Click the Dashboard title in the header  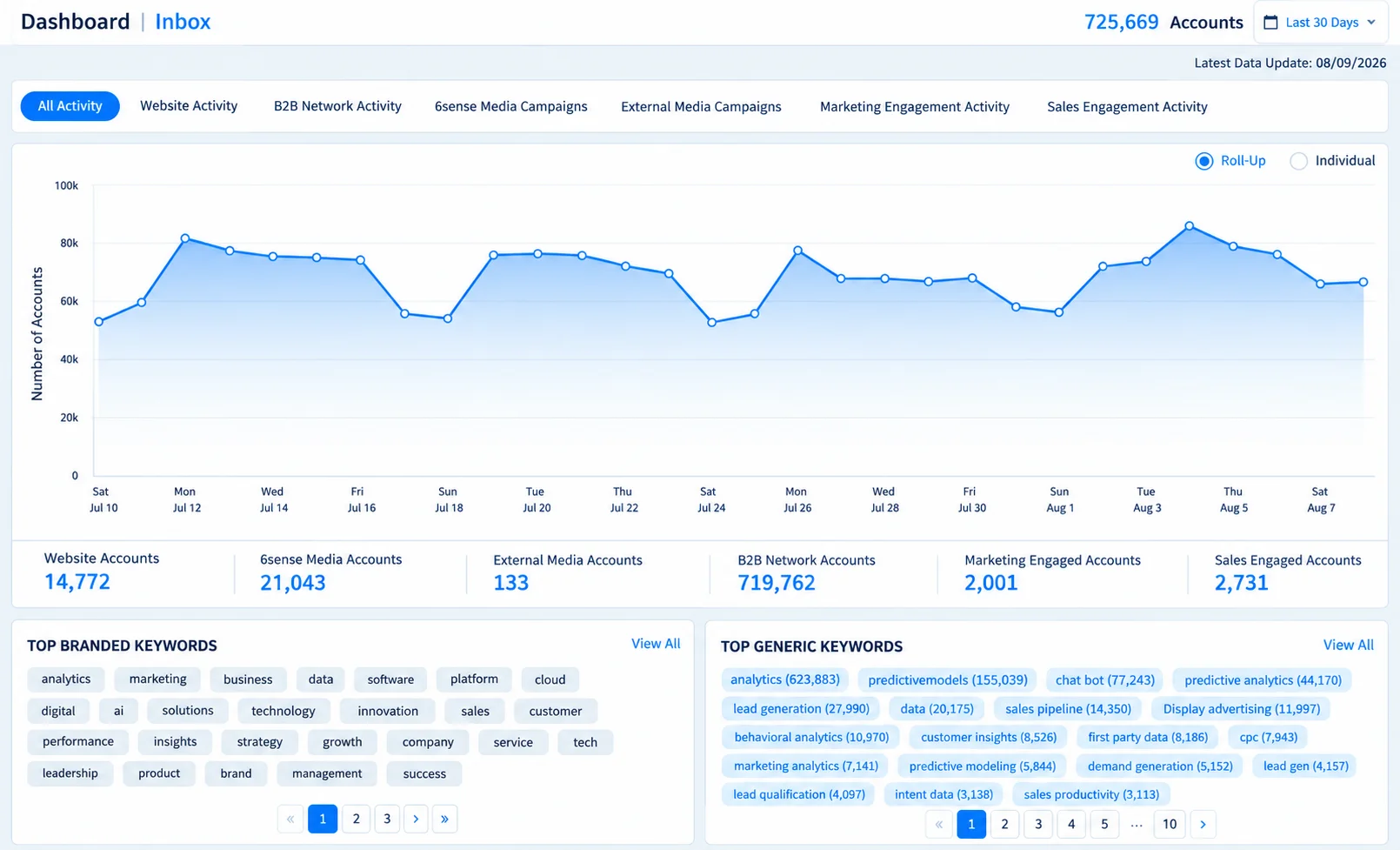pyautogui.click(x=76, y=22)
